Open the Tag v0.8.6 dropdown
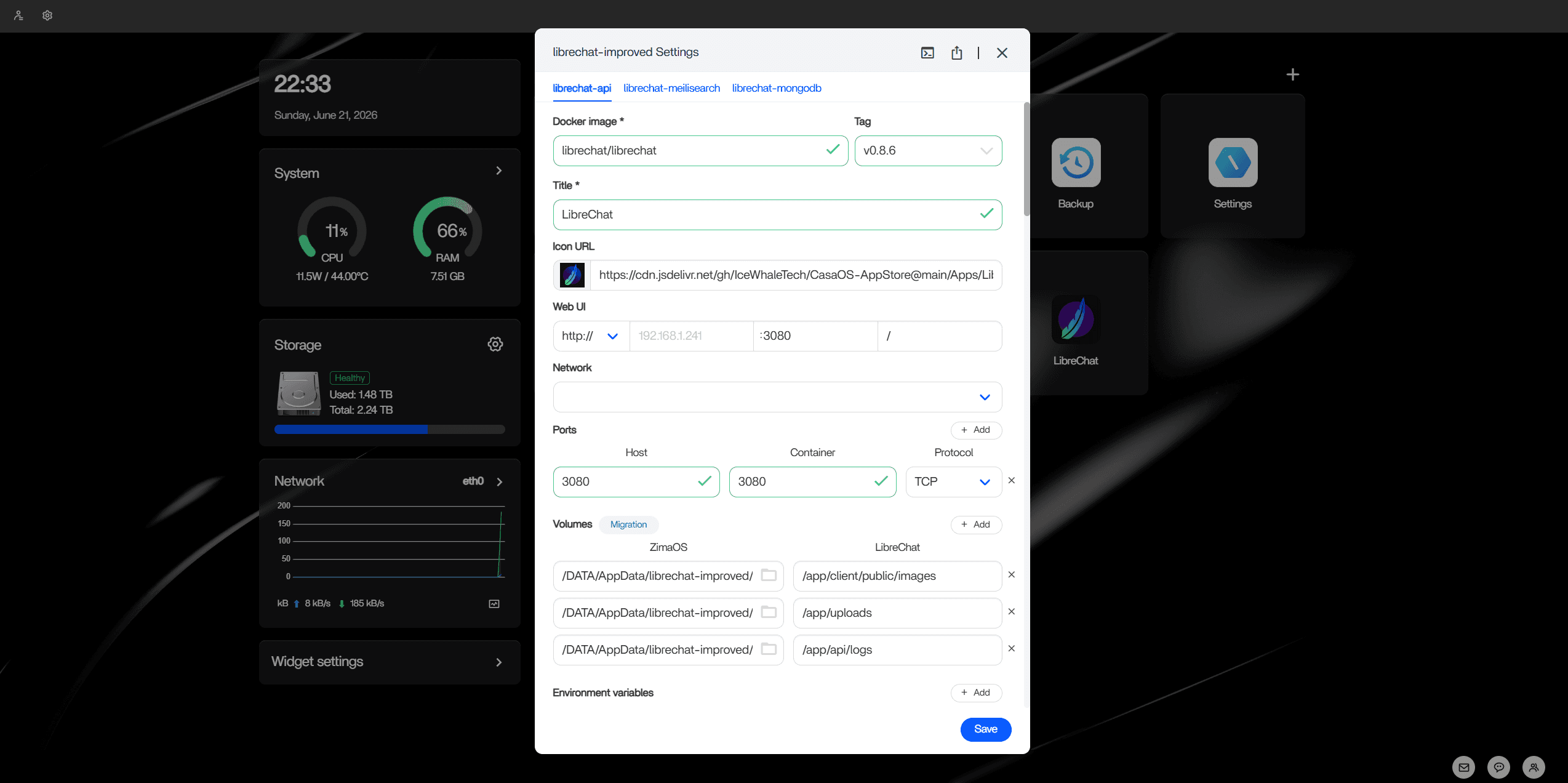Image resolution: width=1568 pixels, height=783 pixels. (928, 151)
